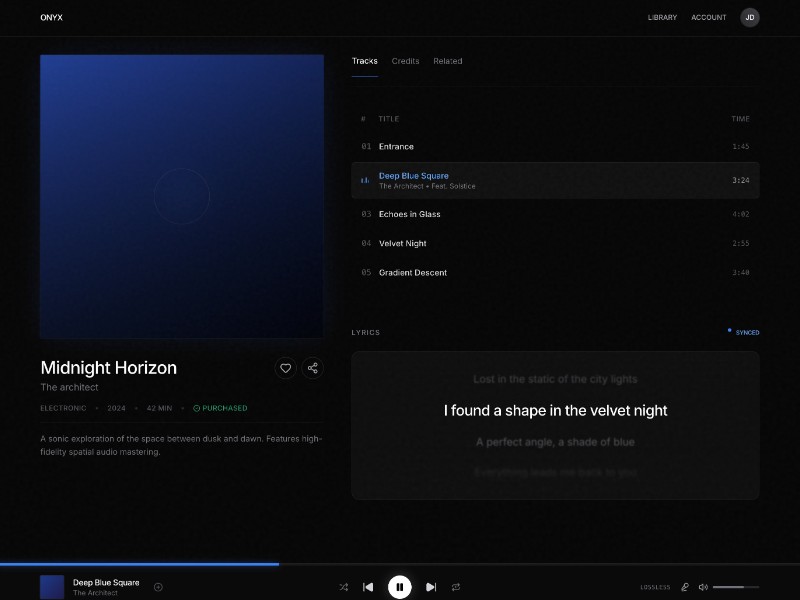Open the LIBRARY menu
800x600 pixels.
662,17
